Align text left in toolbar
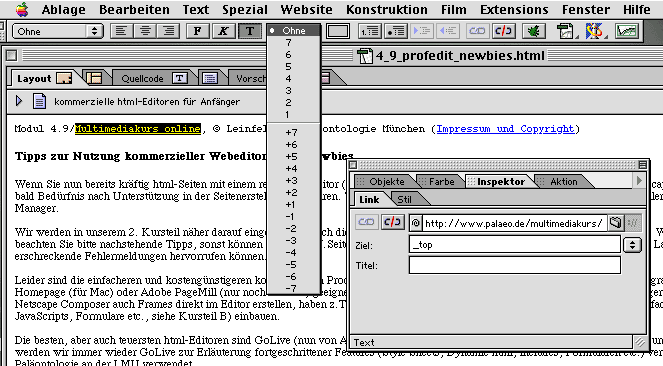The height and width of the screenshot is (366, 663). pos(121,31)
